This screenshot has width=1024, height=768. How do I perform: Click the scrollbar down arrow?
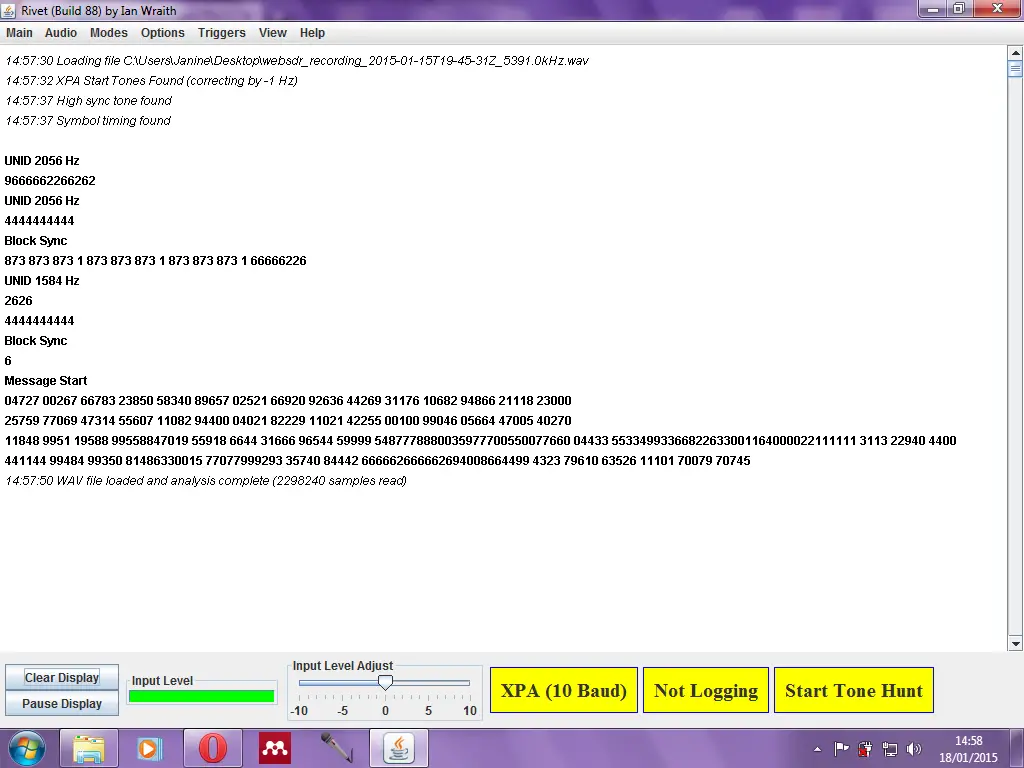1015,643
